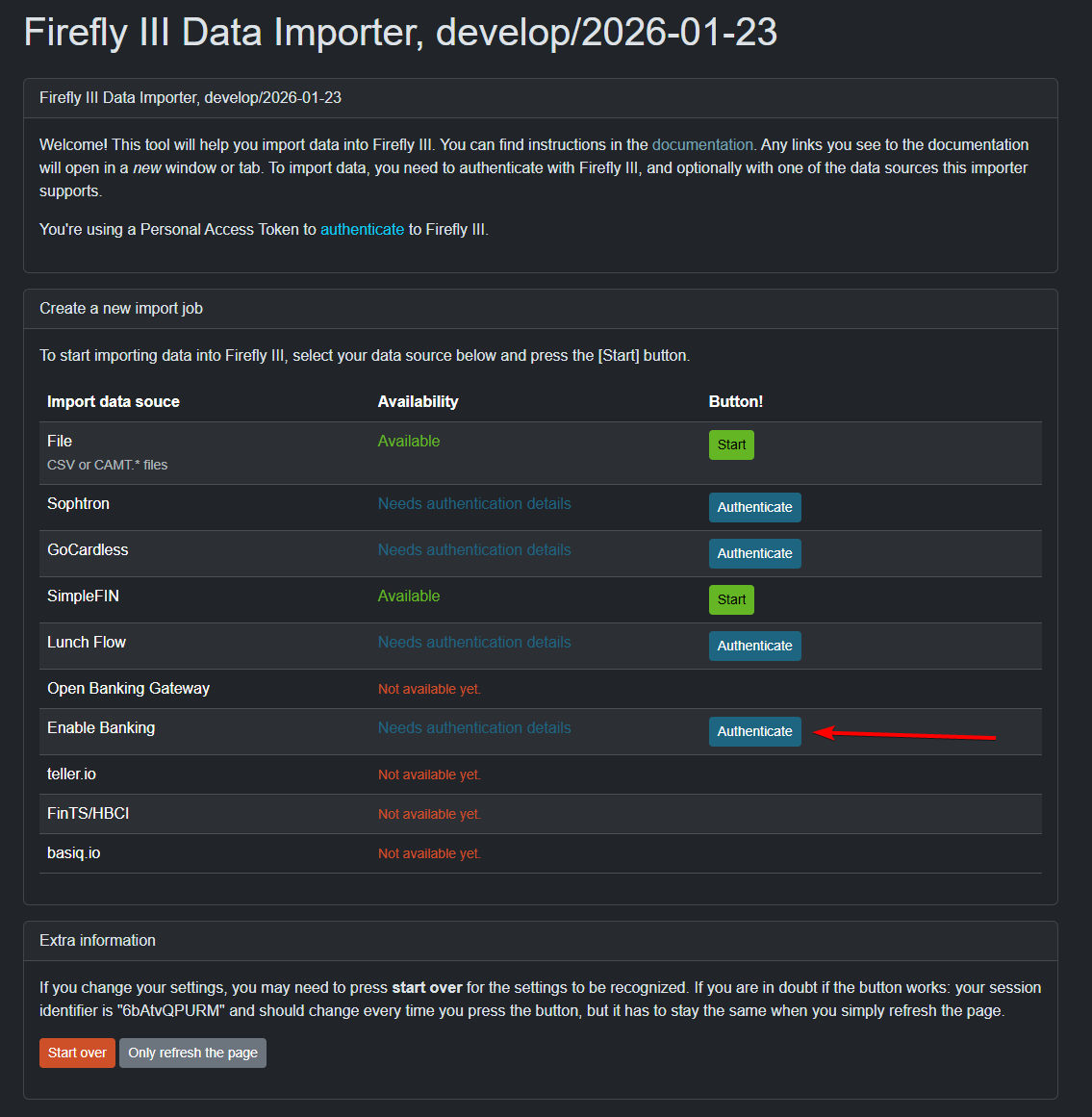Open the documentation link

[x=702, y=144]
